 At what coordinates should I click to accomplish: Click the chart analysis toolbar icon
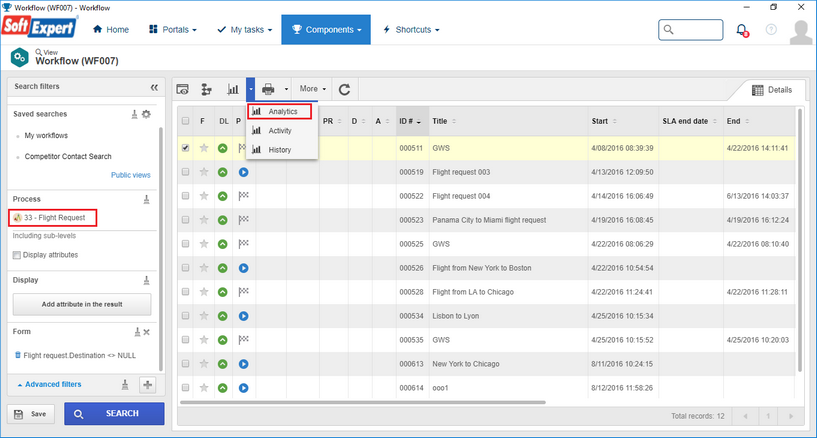tap(232, 90)
